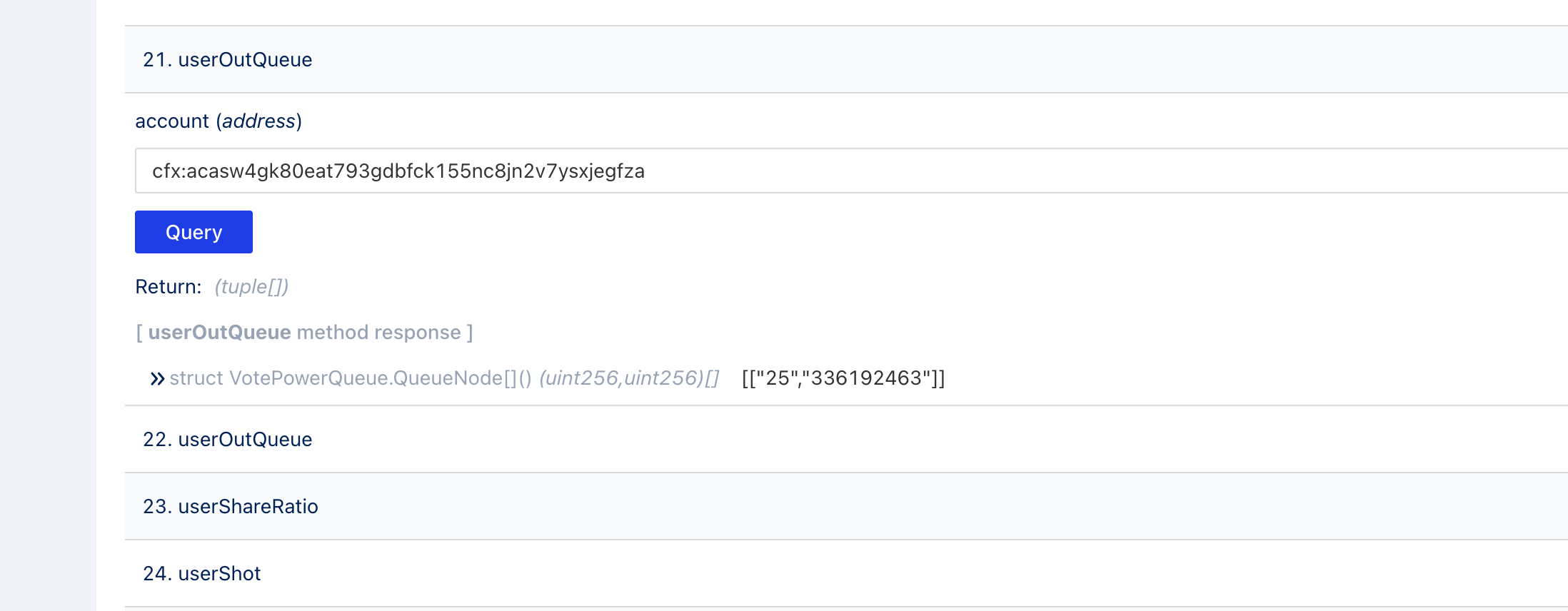Image resolution: width=1568 pixels, height=611 pixels.
Task: Expand the 23. userShareRatio section
Action: coord(231,507)
